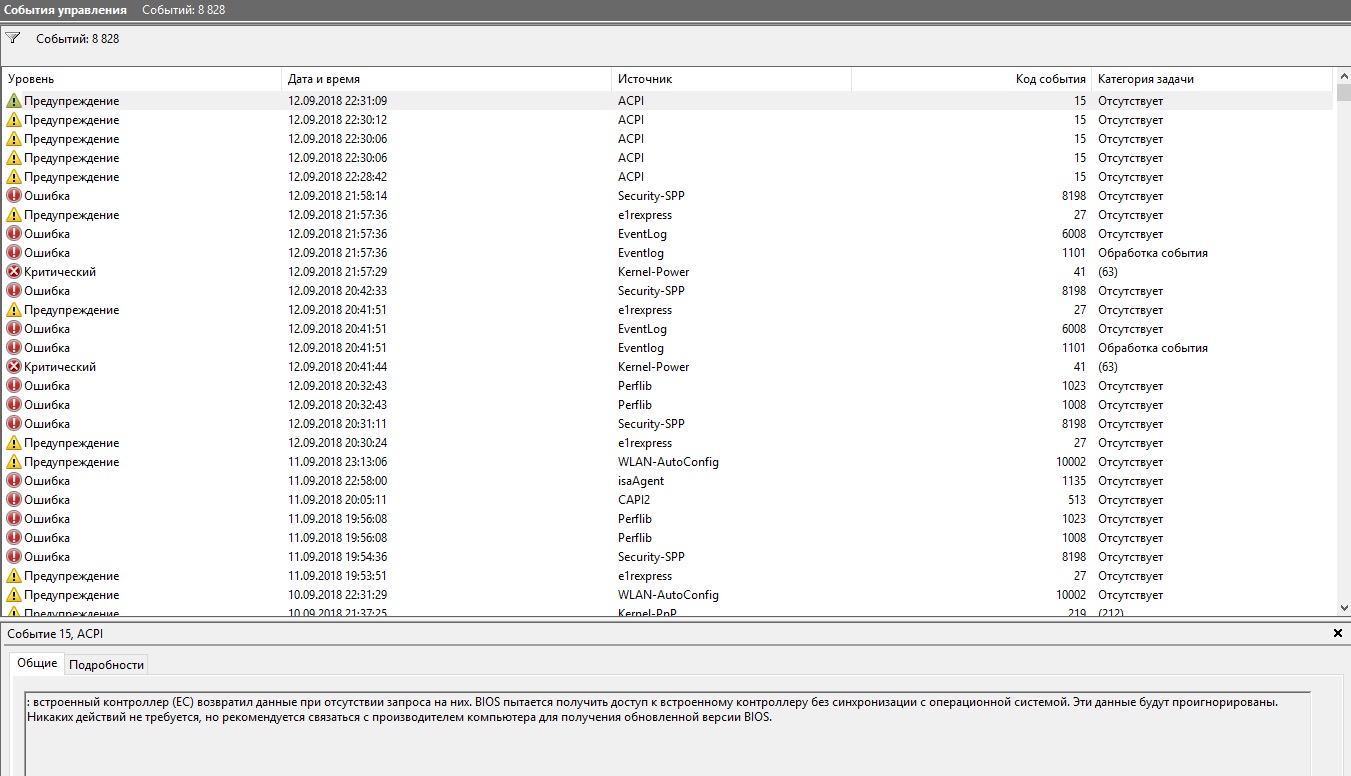Screen dimensions: 1351x776
Task: Click error icon of isaAgent event
Action: coord(14,481)
